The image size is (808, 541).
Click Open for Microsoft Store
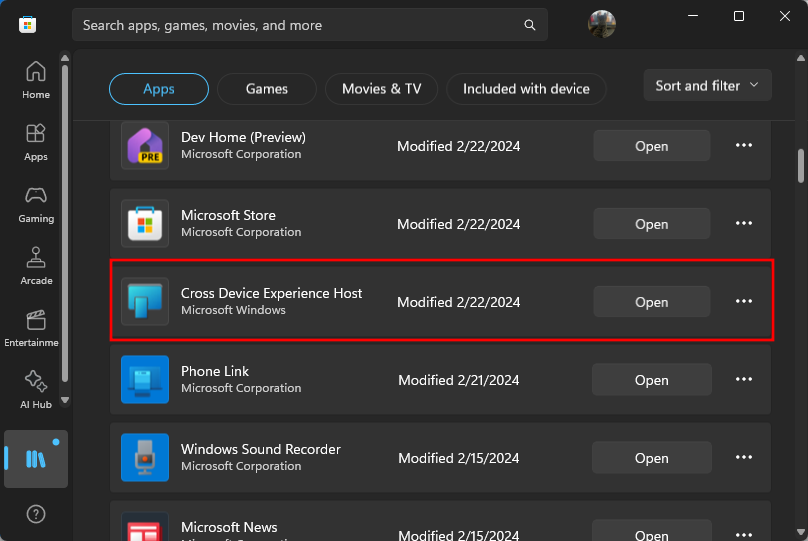tap(651, 224)
